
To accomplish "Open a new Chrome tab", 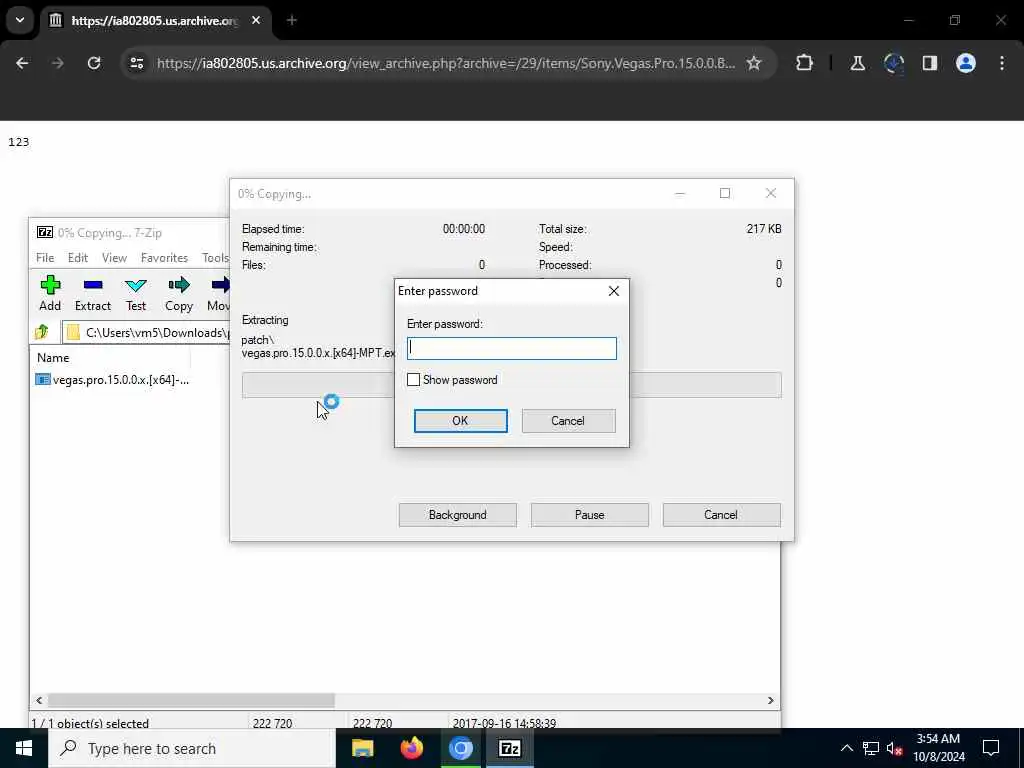I will coord(292,20).
